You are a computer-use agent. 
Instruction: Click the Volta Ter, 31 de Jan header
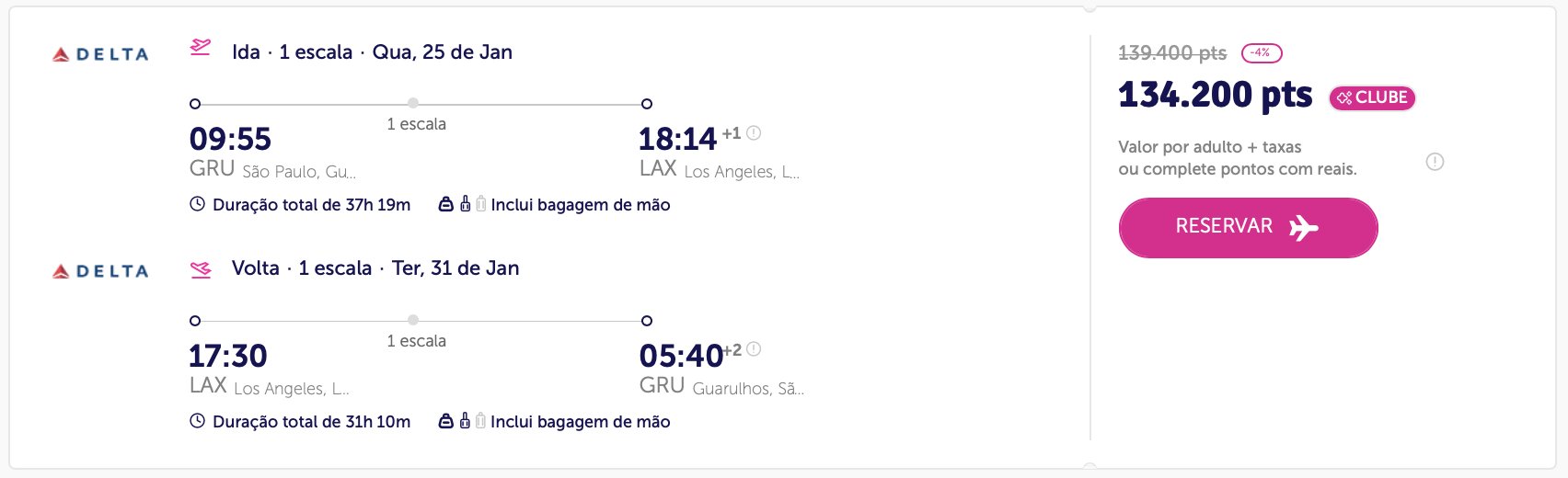pos(375,268)
